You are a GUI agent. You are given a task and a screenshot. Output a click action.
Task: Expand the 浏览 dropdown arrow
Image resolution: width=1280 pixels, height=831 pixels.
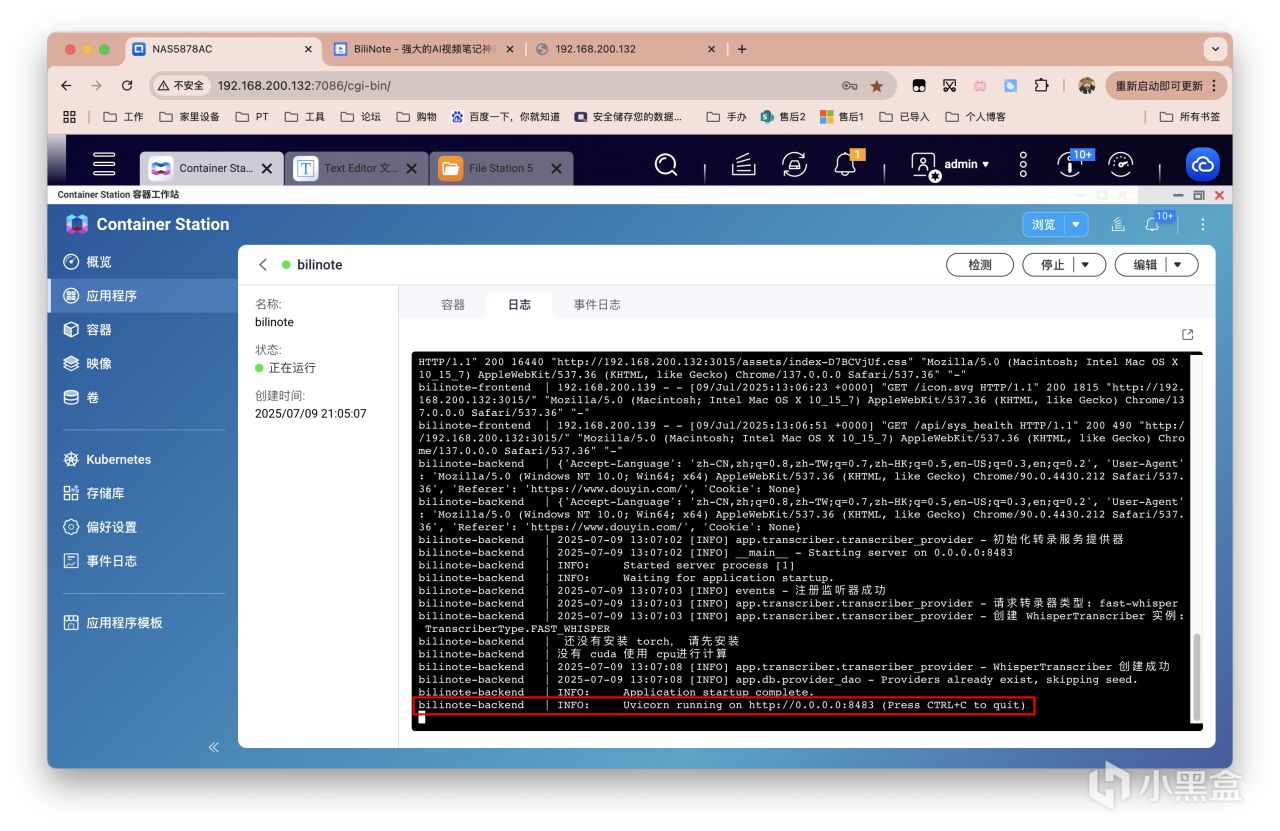pyautogui.click(x=1076, y=225)
